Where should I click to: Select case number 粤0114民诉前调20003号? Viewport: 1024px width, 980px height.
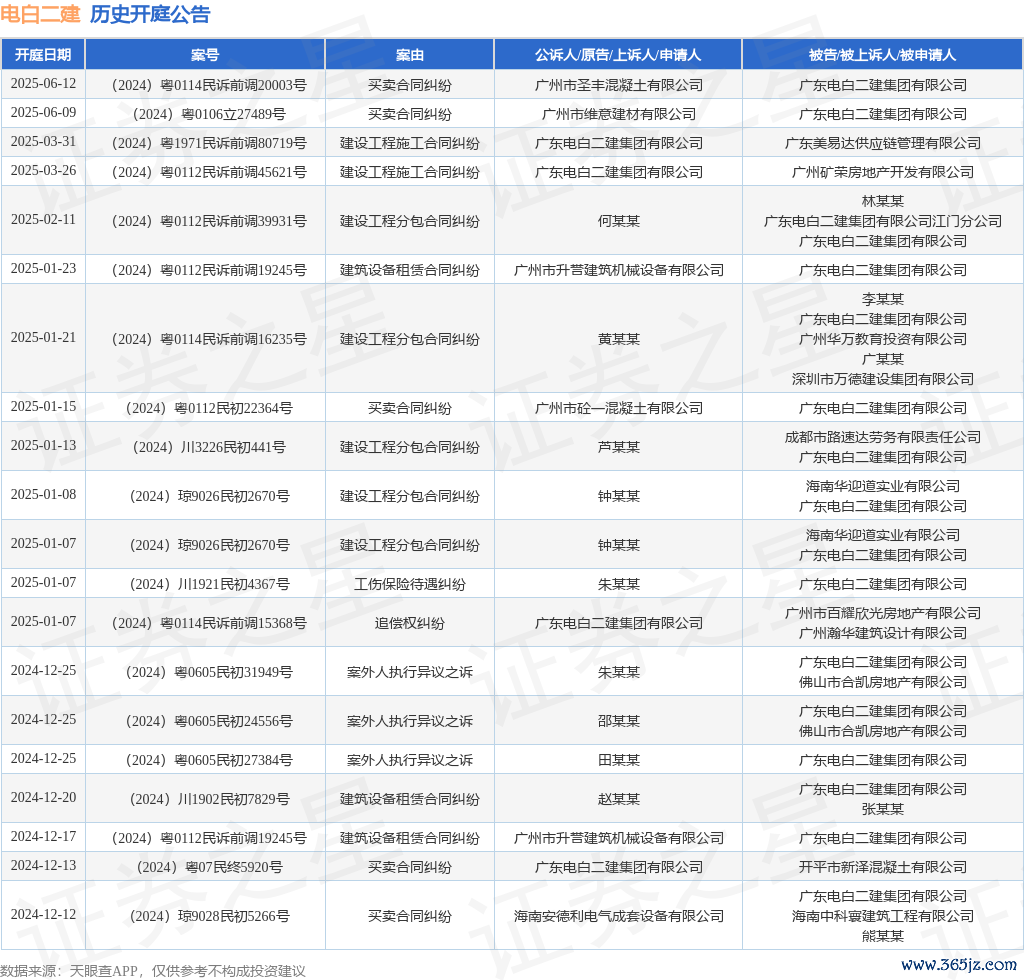click(209, 85)
